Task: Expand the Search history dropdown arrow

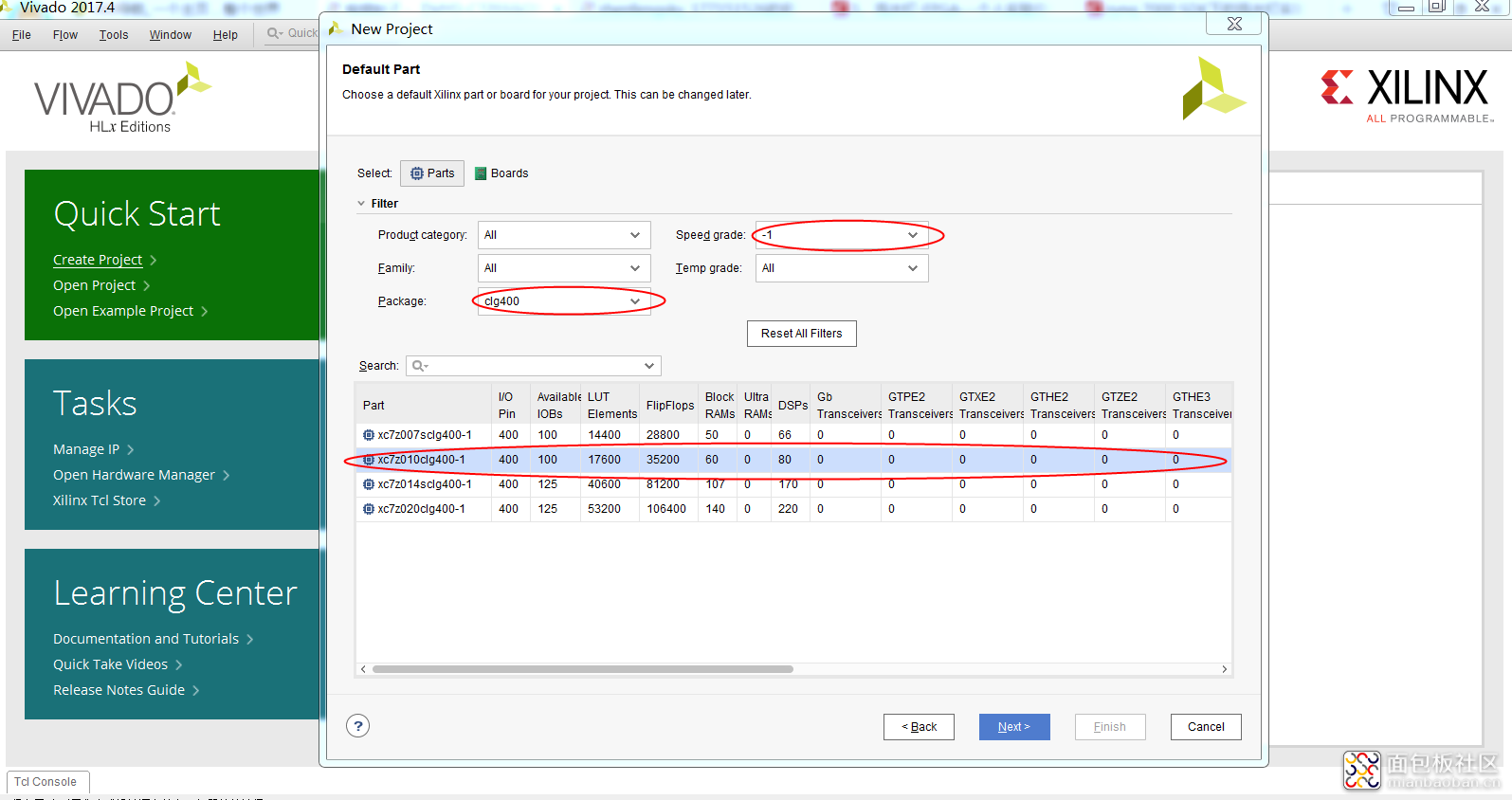Action: 649,366
